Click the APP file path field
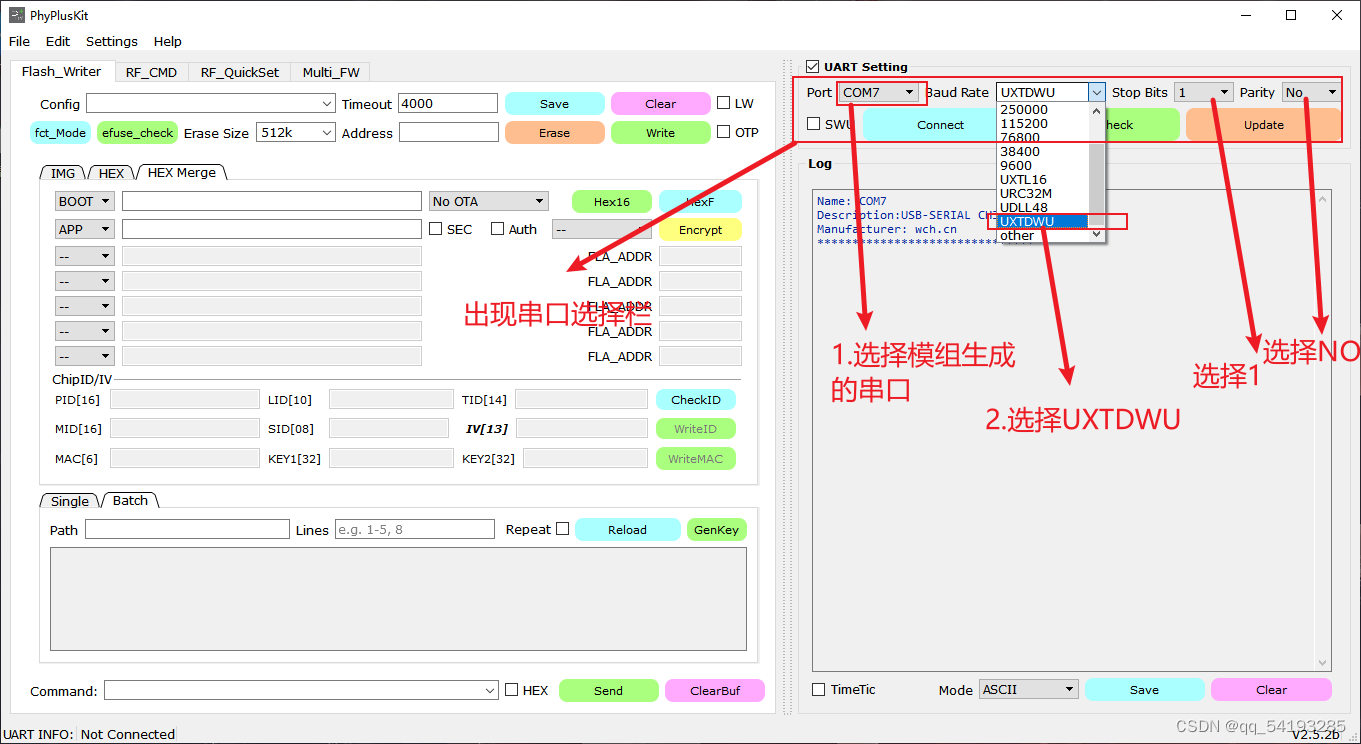 pyautogui.click(x=272, y=229)
